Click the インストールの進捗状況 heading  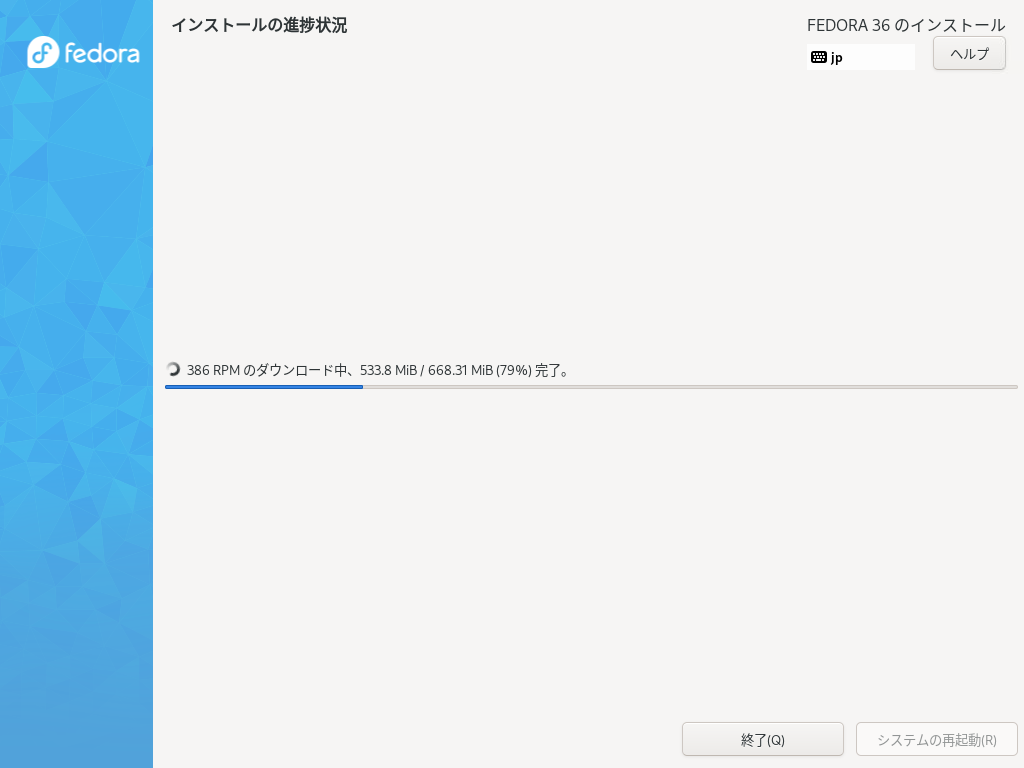pos(259,25)
